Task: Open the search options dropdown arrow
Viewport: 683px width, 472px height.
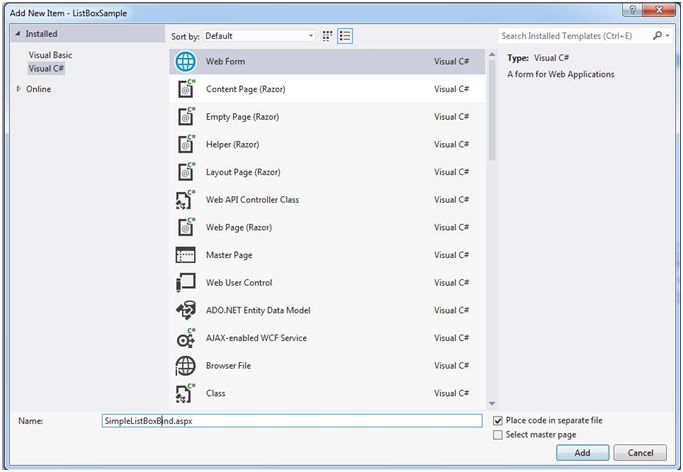Action: coord(668,36)
